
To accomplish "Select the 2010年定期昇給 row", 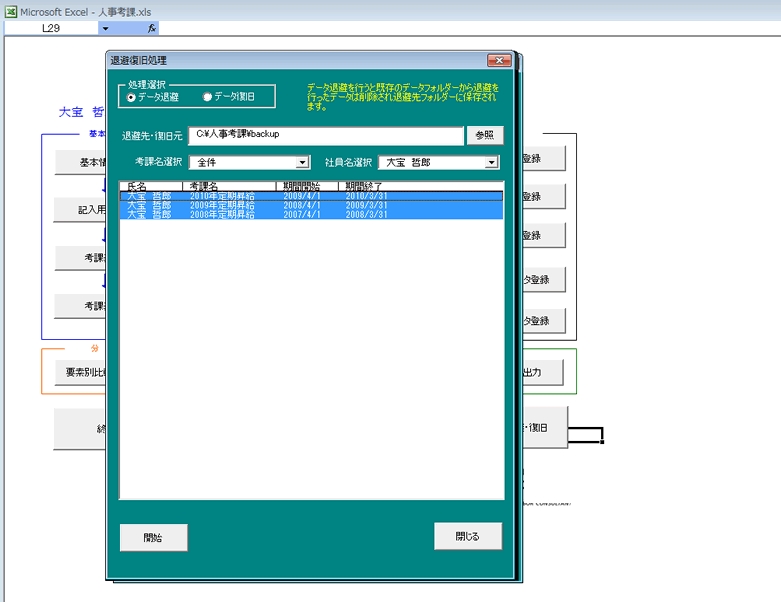I will tap(311, 196).
